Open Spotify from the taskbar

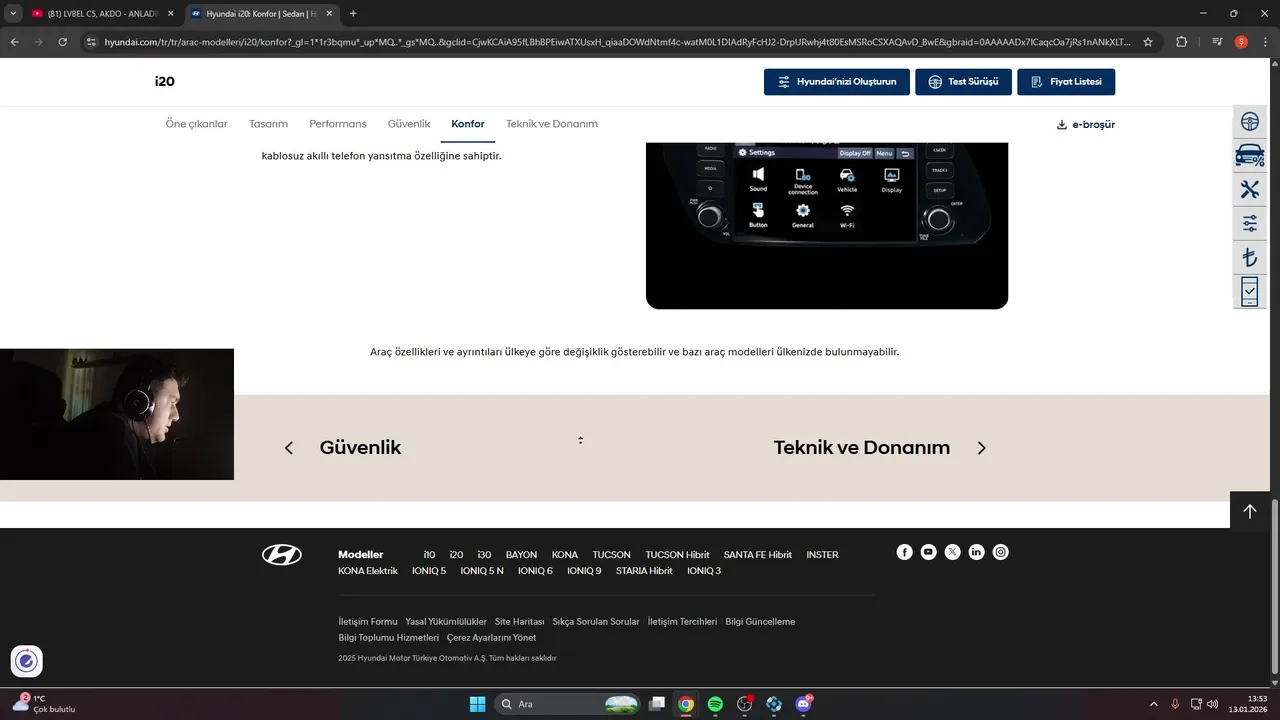click(715, 704)
